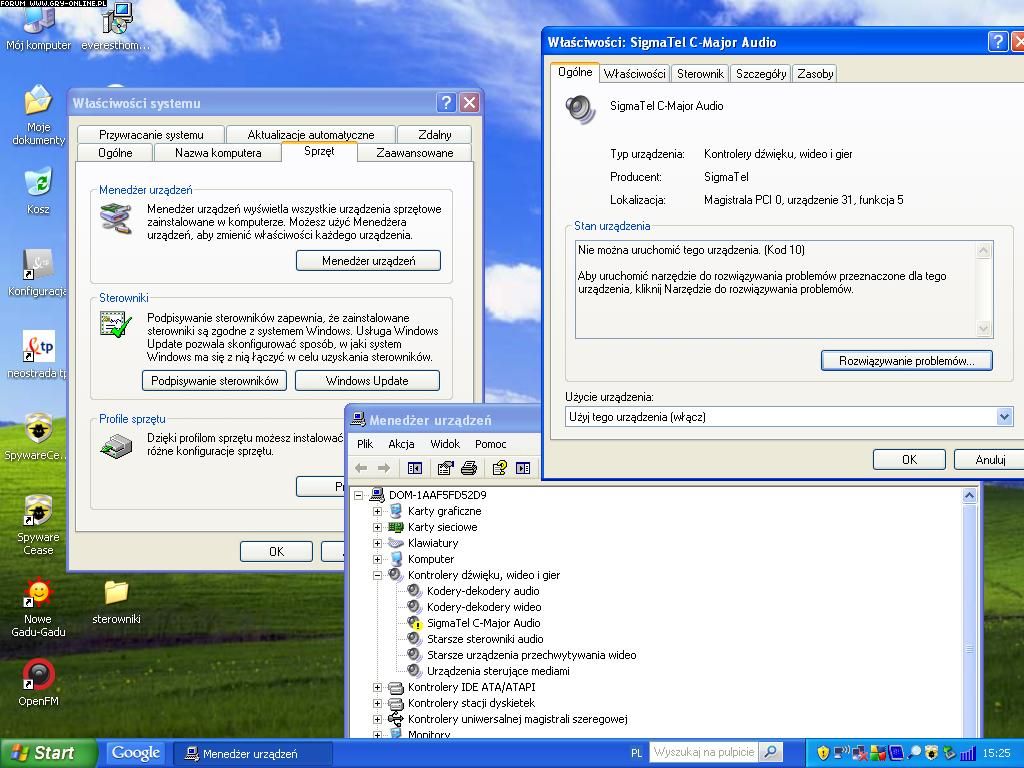
Task: Expand the Karty graficzne tree node
Action: click(x=378, y=511)
